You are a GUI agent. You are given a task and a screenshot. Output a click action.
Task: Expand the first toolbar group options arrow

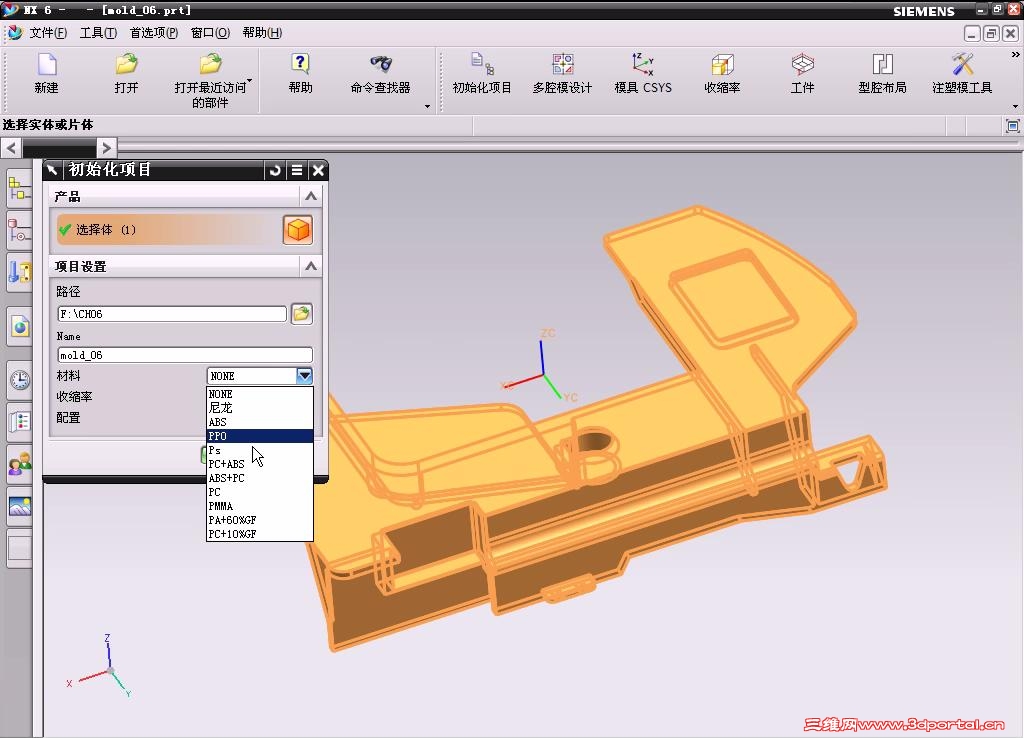click(427, 106)
